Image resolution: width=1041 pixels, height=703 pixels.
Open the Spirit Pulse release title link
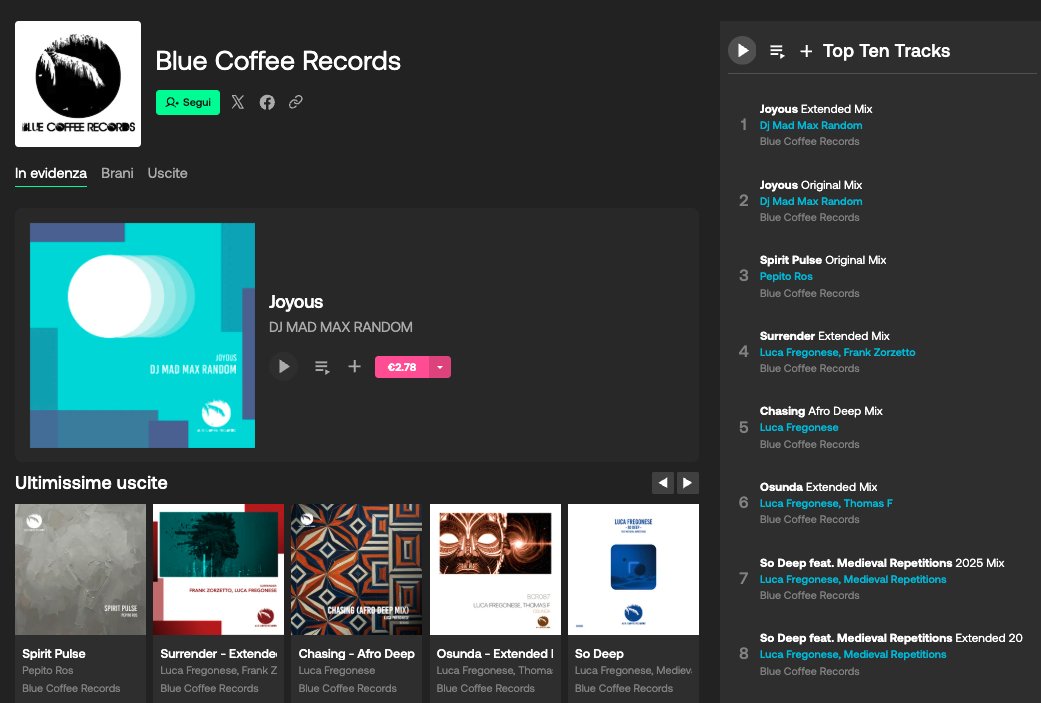[x=54, y=654]
